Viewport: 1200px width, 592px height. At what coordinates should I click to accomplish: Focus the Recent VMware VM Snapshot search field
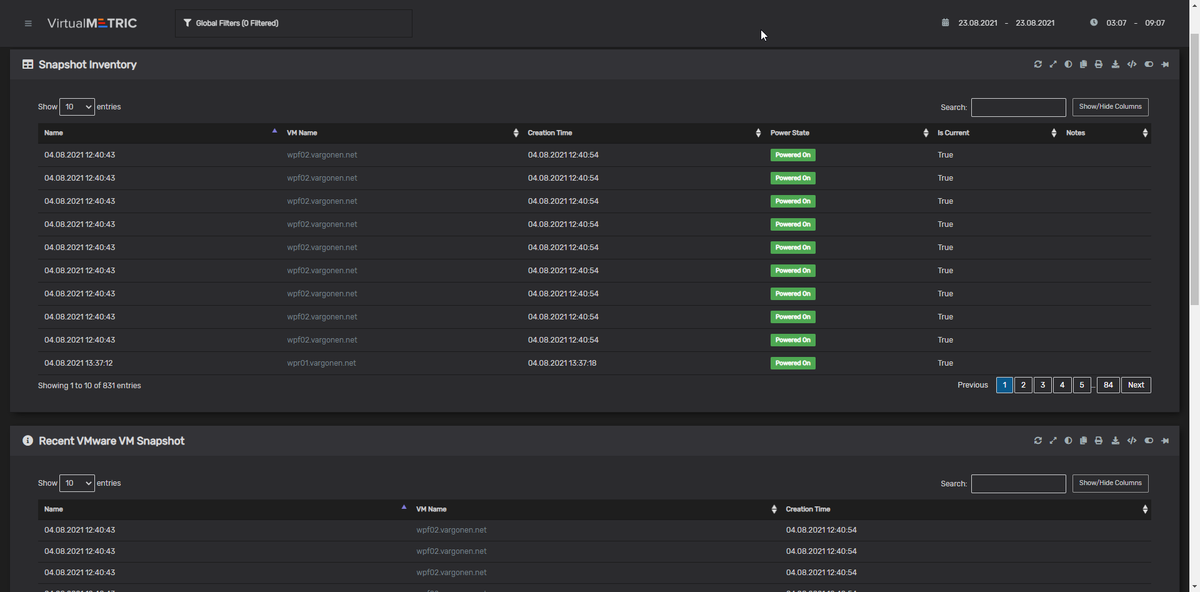1018,484
